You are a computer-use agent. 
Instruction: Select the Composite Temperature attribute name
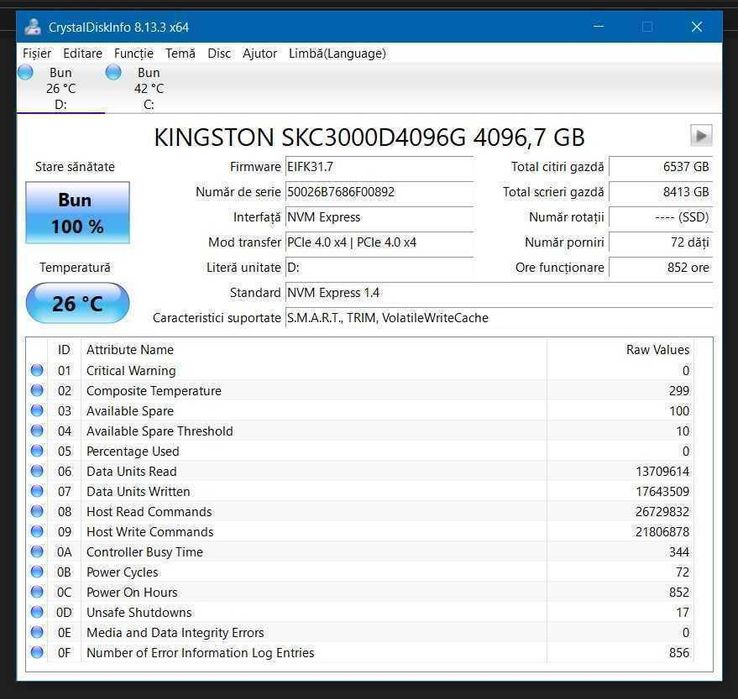point(153,391)
